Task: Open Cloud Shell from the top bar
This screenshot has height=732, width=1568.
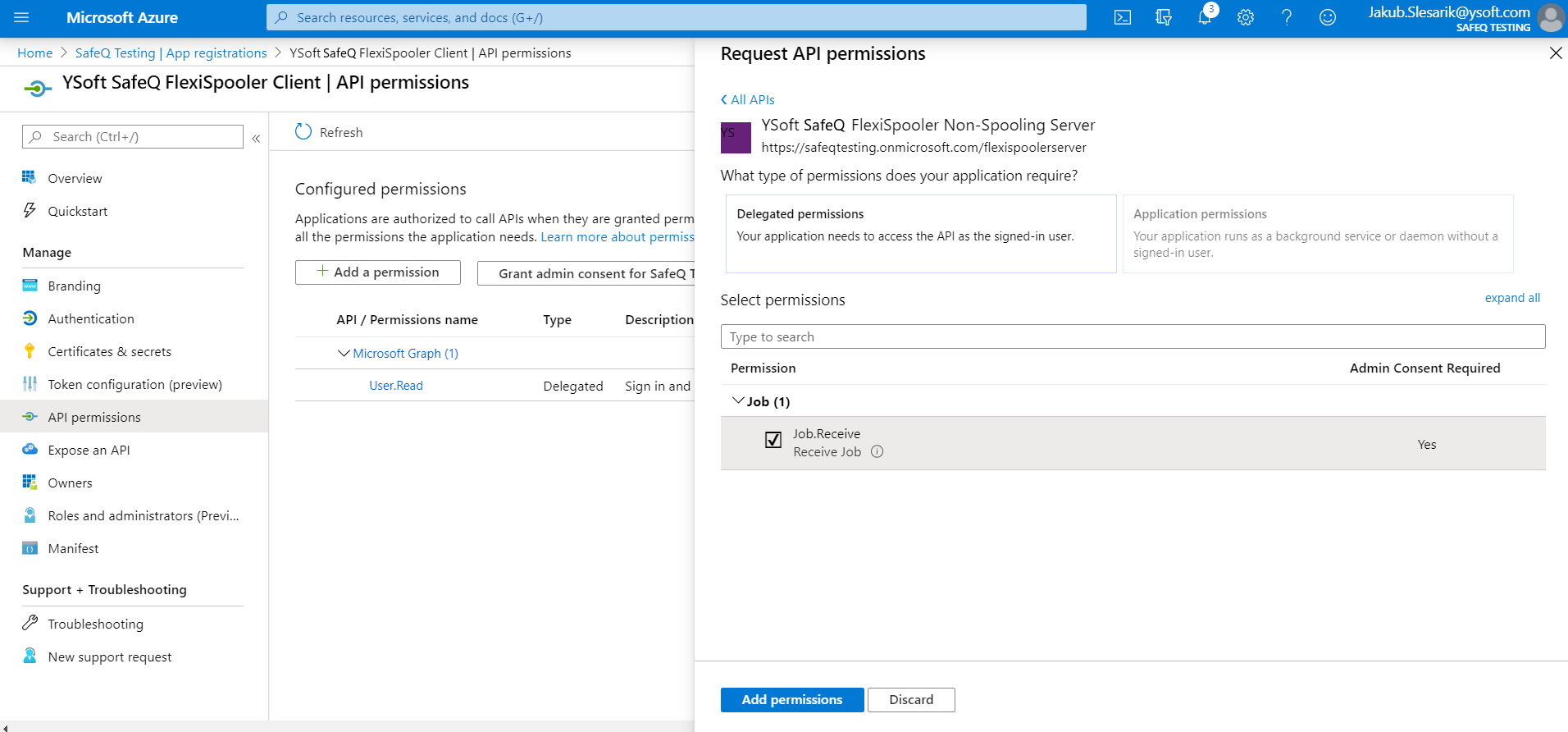Action: 1123,17
